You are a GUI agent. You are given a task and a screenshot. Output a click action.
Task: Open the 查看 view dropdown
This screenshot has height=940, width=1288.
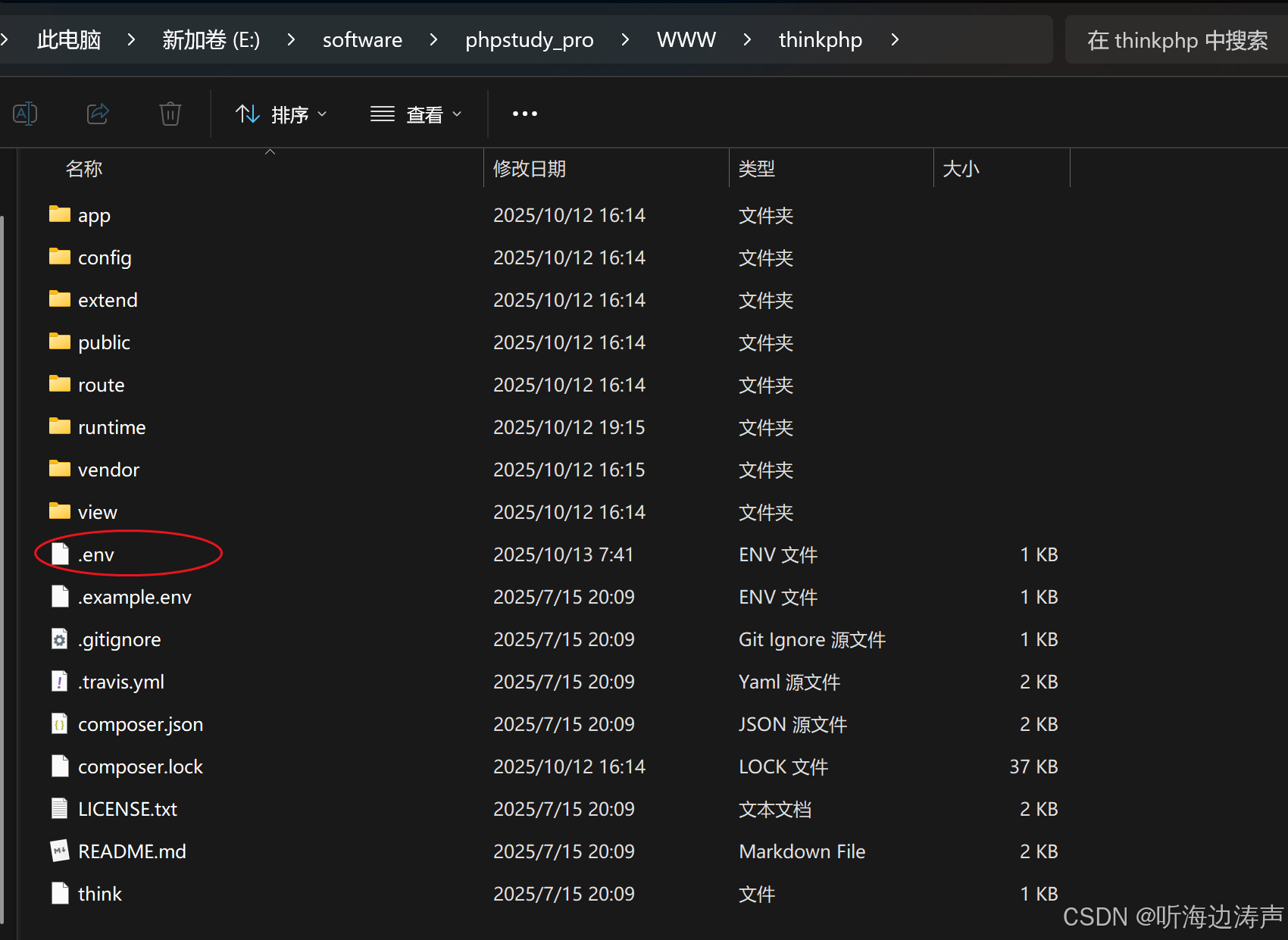tap(416, 114)
